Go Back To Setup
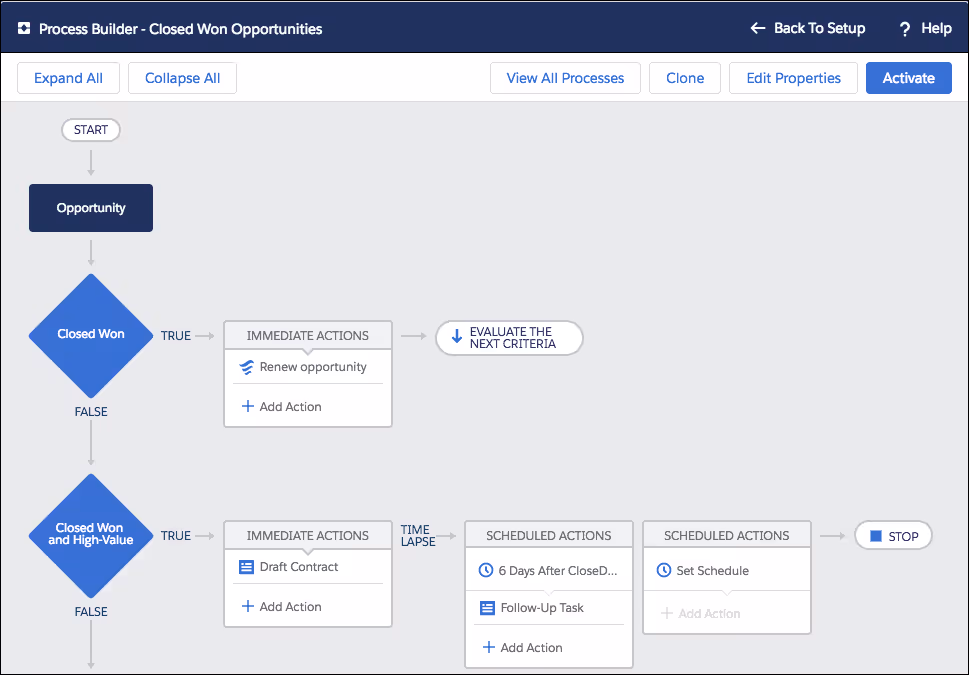969x675 pixels. coord(808,28)
